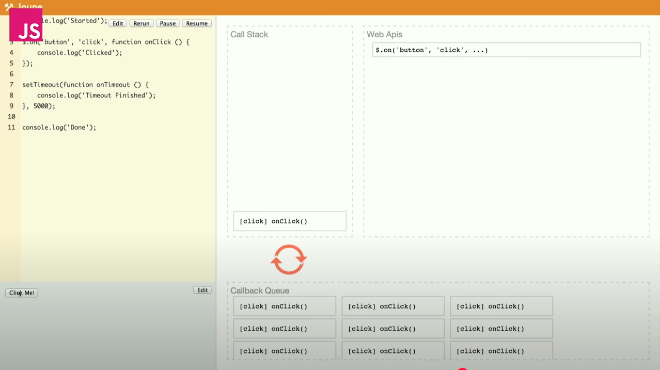Select the $.on('button', 'click', ...) Web API entry
The height and width of the screenshot is (370, 660).
click(x=506, y=50)
